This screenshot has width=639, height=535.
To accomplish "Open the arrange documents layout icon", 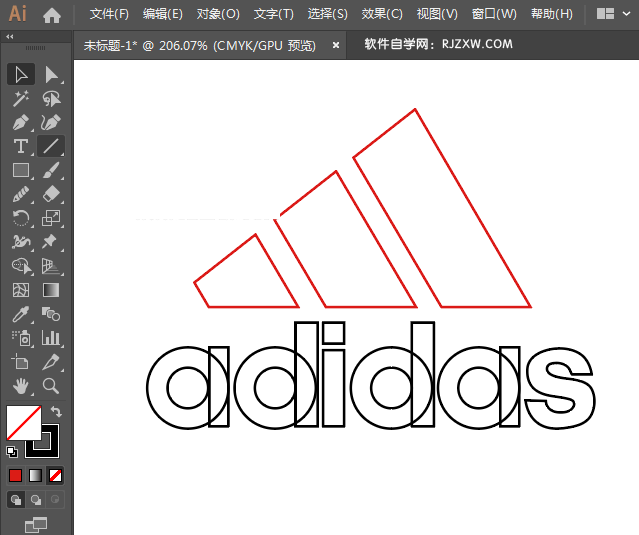I will coord(605,14).
